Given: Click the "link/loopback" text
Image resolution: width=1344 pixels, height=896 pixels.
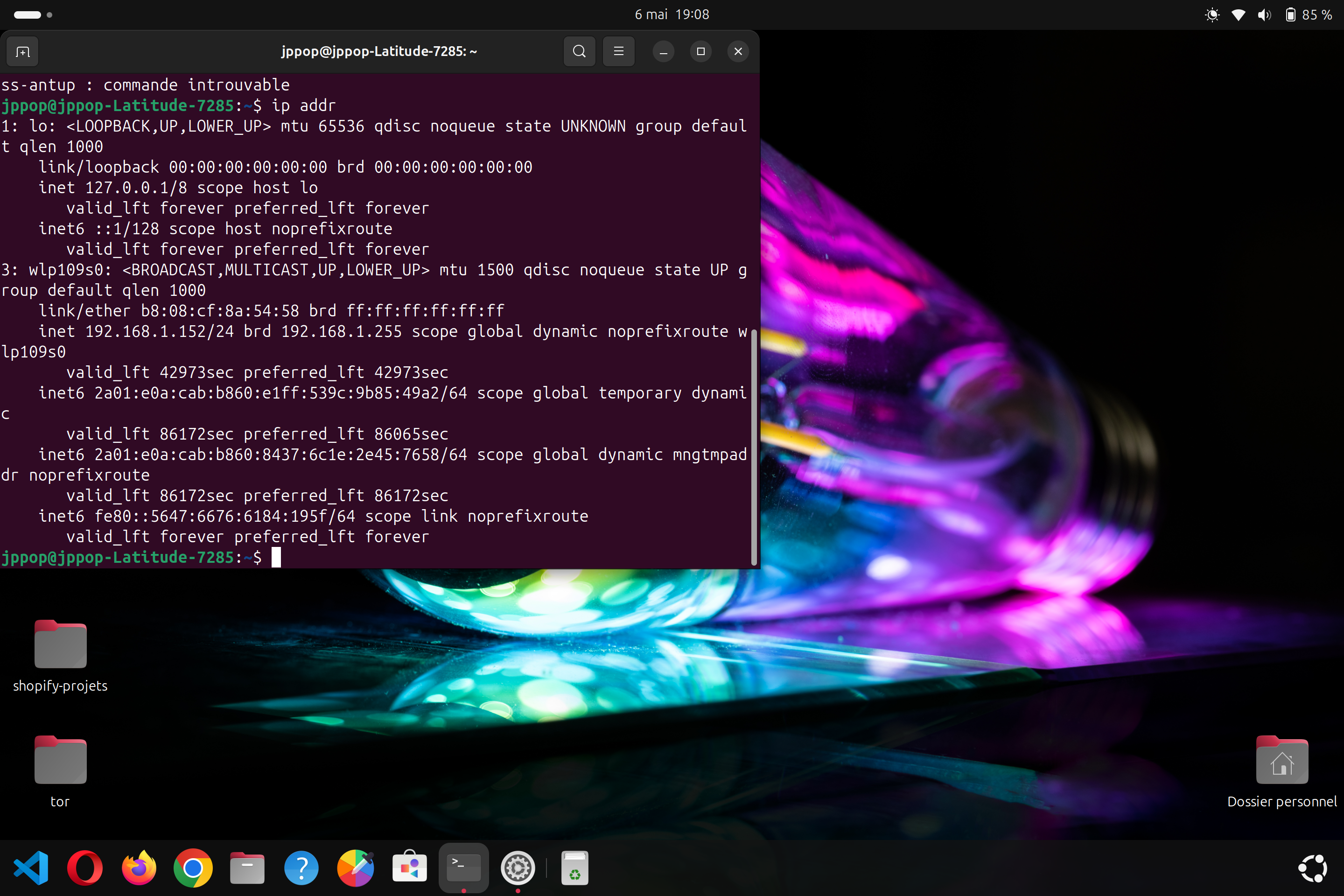Looking at the screenshot, I should 99,168.
